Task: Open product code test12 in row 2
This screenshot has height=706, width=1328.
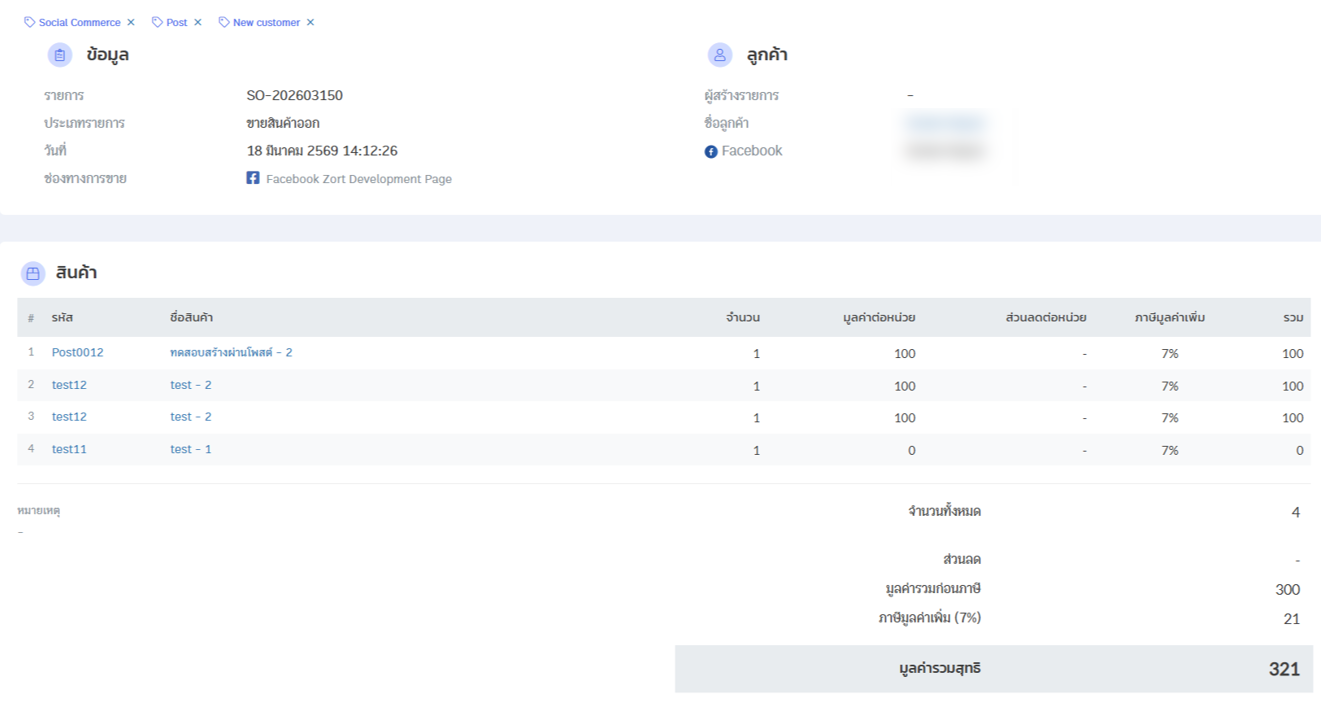Action: [69, 385]
